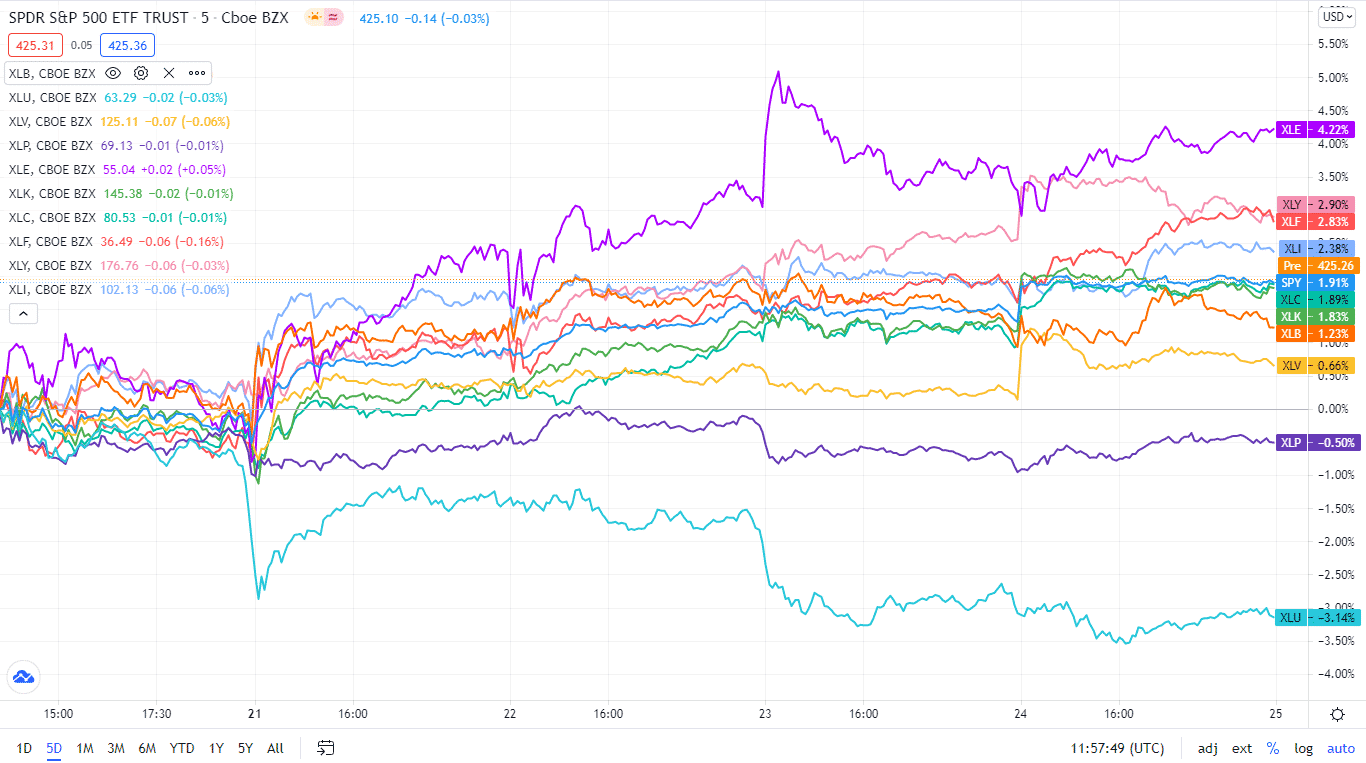Select the XLY legend row
The image size is (1366, 763).
tap(120, 265)
